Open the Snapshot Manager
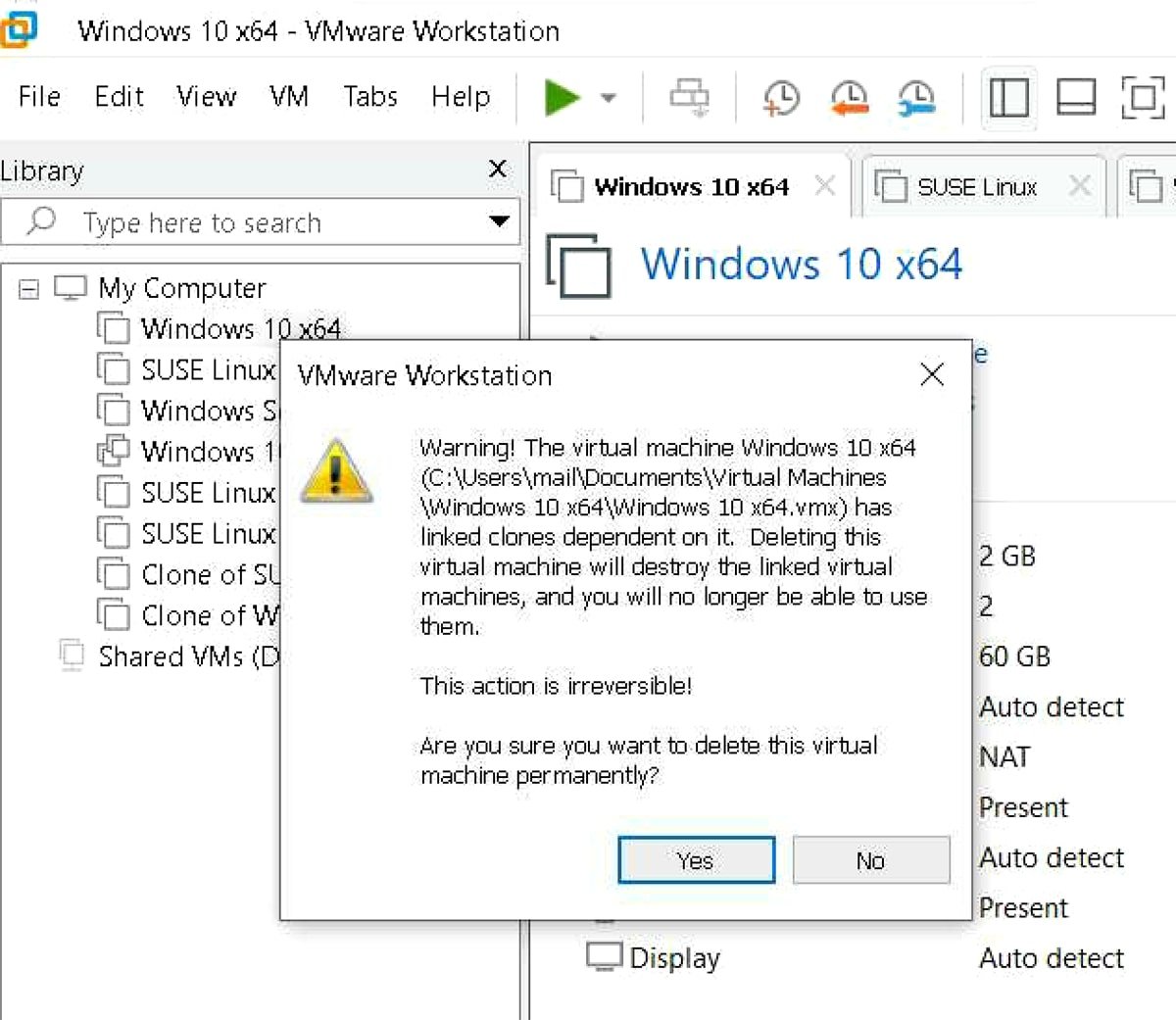The image size is (1176, 1020). tap(915, 98)
